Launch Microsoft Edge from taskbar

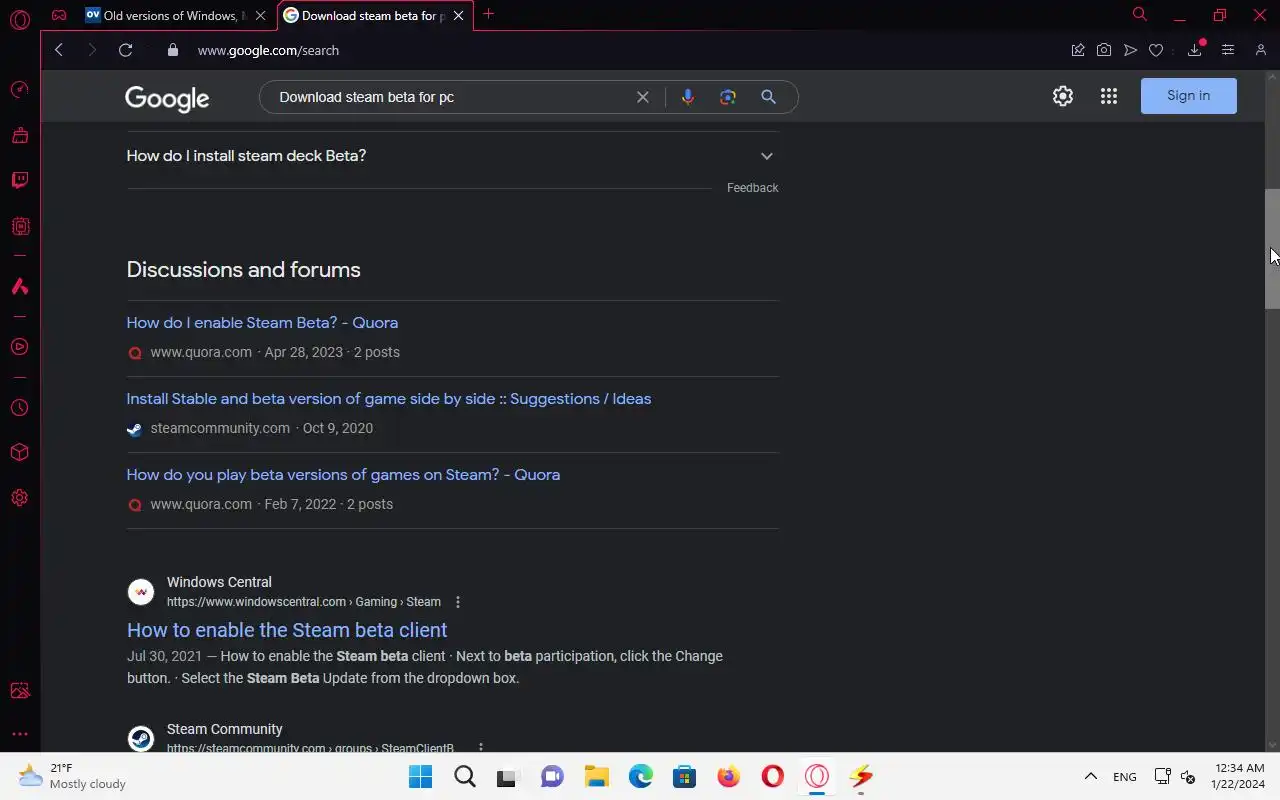[x=641, y=776]
